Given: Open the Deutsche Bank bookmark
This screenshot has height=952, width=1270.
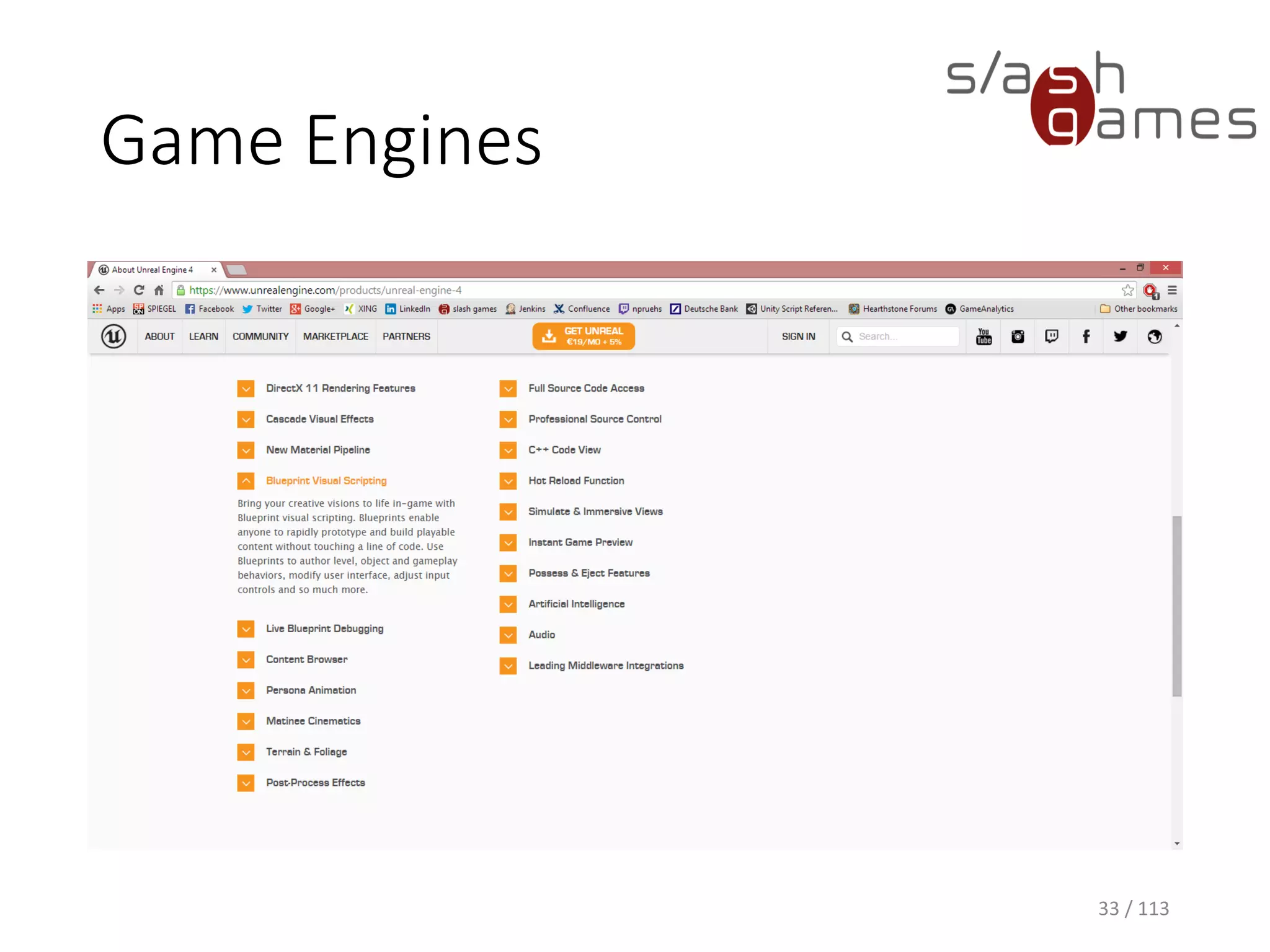Looking at the screenshot, I should 704,309.
